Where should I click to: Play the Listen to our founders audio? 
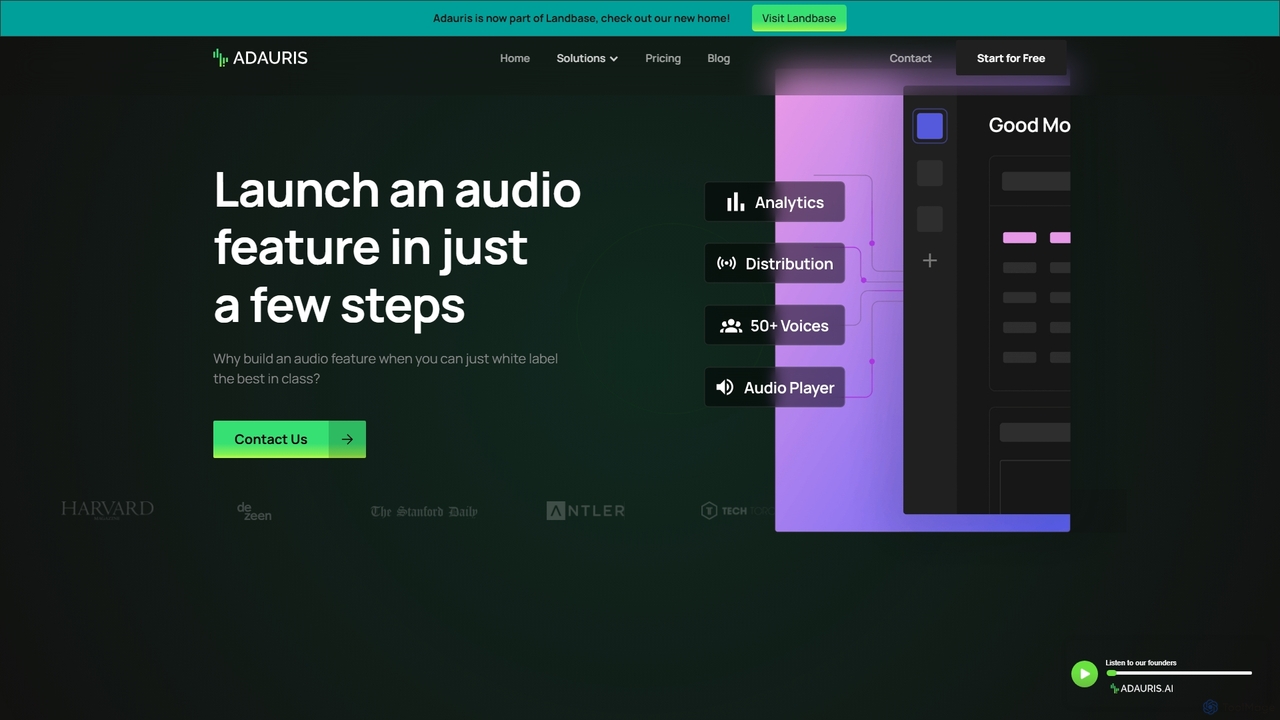click(x=1084, y=674)
